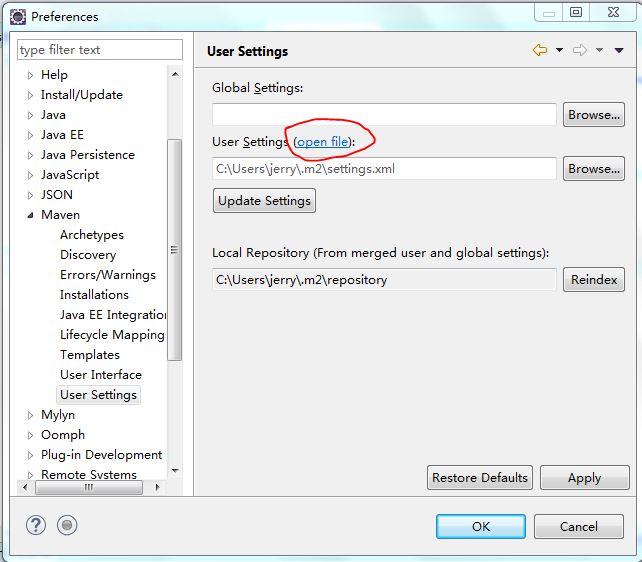Click the Cancel button
642x562 pixels.
click(x=579, y=526)
